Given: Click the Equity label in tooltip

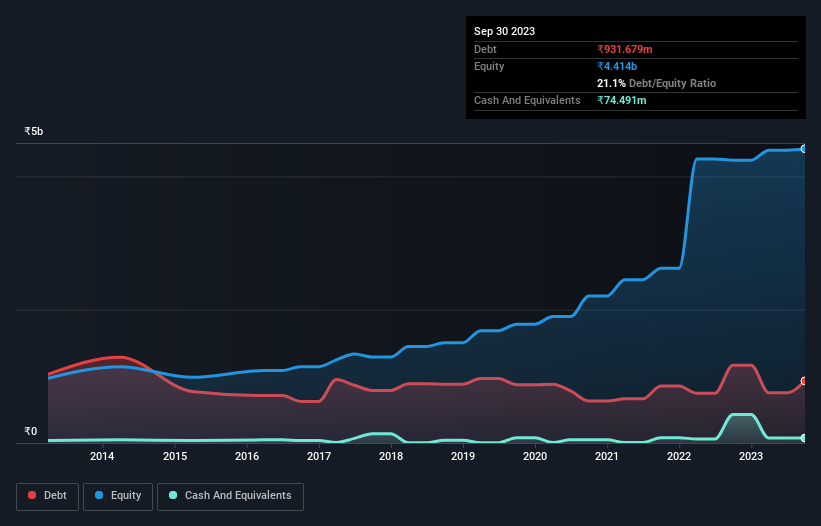Looking at the screenshot, I should pyautogui.click(x=489, y=66).
